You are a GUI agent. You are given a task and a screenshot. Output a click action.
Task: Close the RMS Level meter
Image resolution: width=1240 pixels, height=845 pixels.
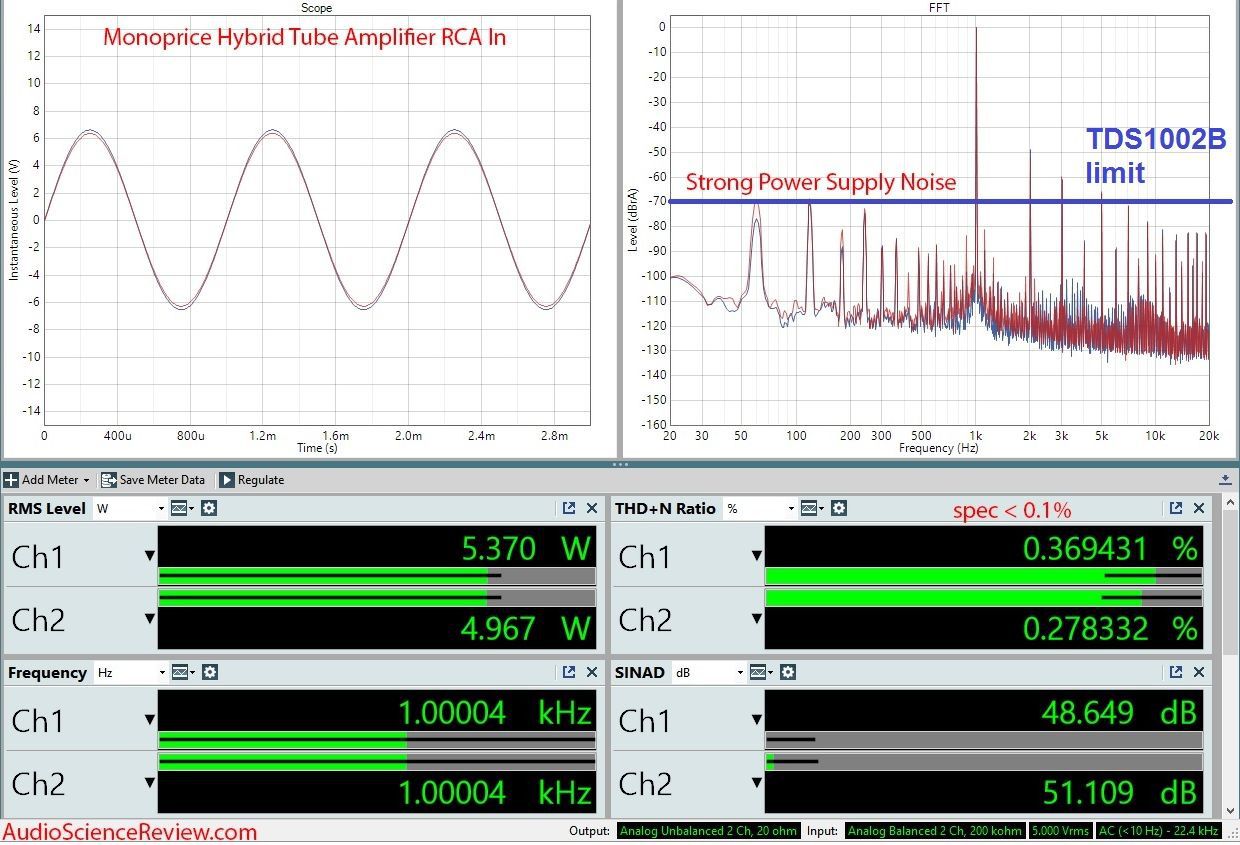click(x=592, y=508)
